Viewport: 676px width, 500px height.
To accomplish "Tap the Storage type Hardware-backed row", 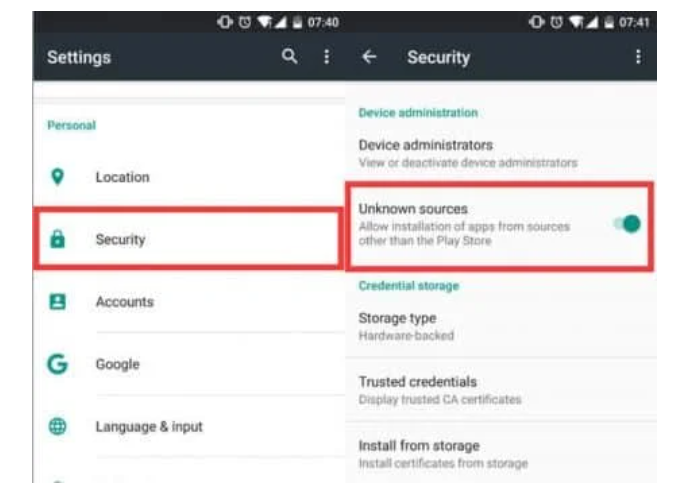I will (501, 326).
